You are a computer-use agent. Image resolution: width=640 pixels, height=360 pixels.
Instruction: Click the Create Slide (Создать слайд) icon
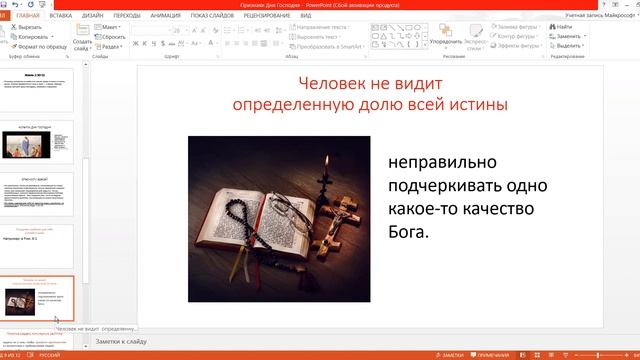point(82,30)
